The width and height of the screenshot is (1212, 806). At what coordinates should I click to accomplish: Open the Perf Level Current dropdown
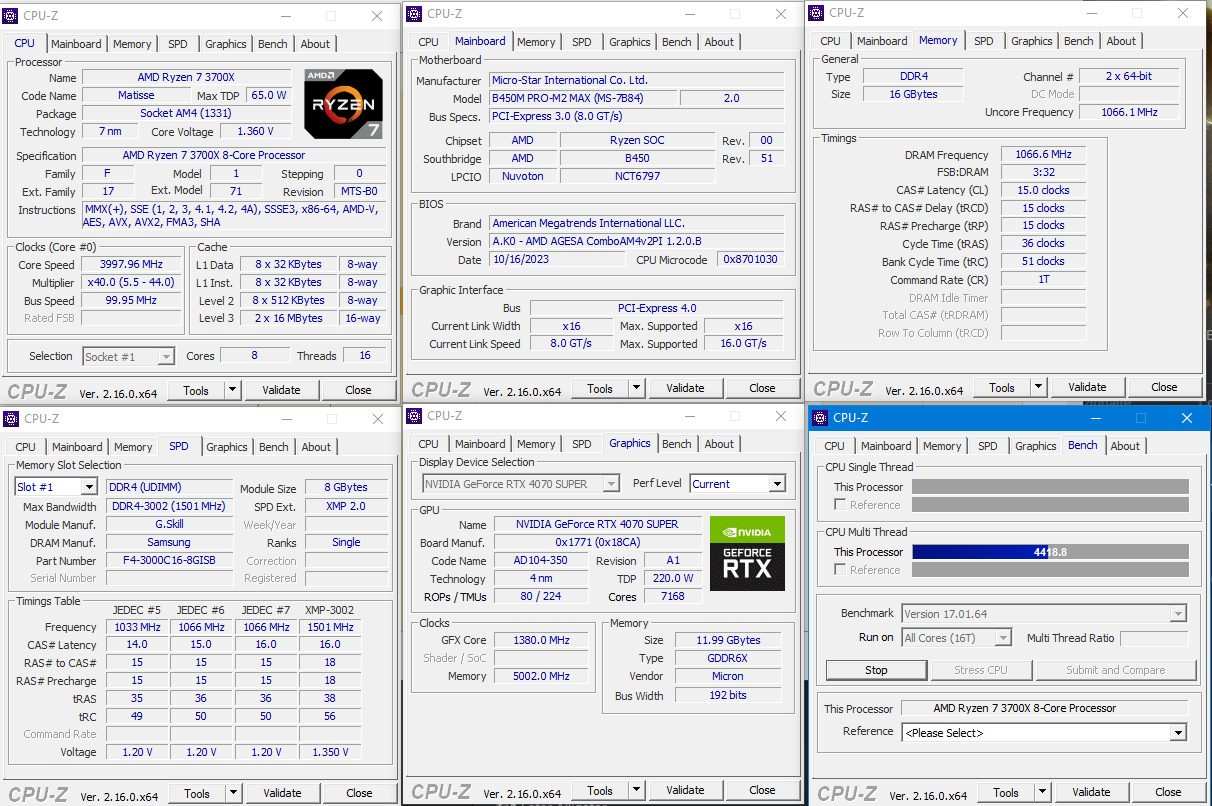coord(777,484)
